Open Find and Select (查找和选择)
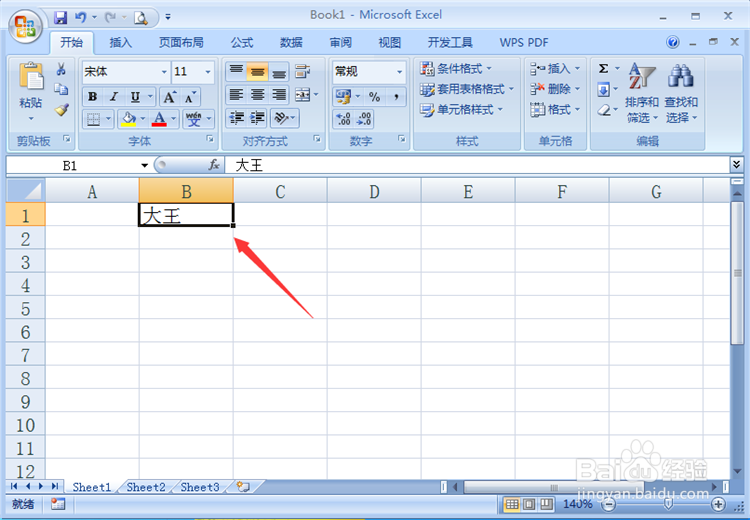Viewport: 750px width, 520px height. pos(681,93)
